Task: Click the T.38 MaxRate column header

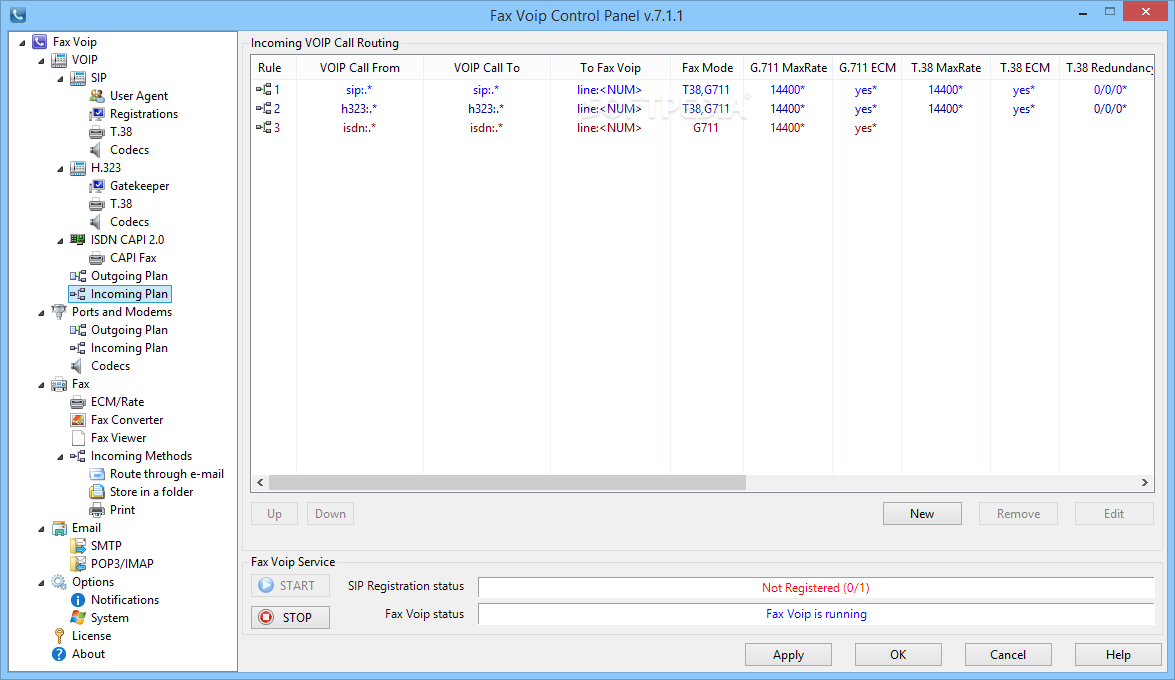Action: click(x=946, y=67)
